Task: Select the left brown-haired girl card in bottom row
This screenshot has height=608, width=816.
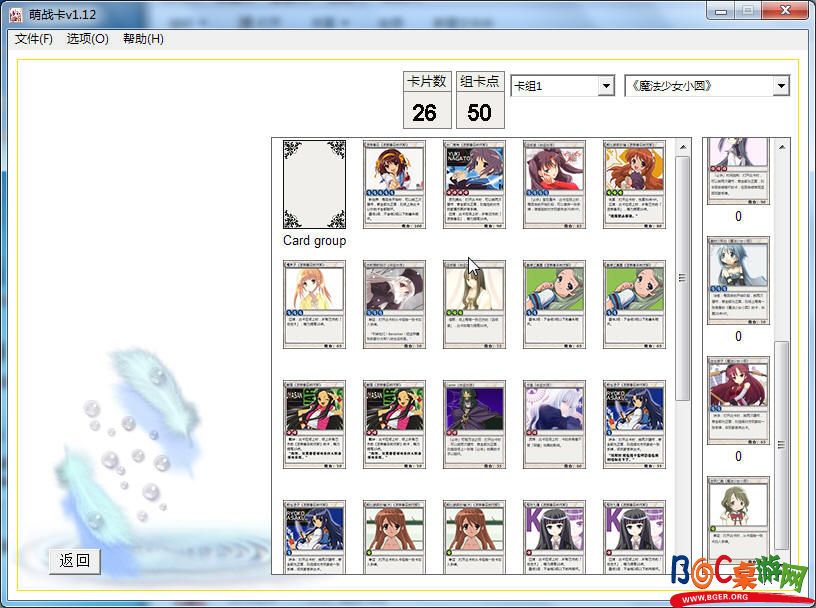Action: coord(394,537)
